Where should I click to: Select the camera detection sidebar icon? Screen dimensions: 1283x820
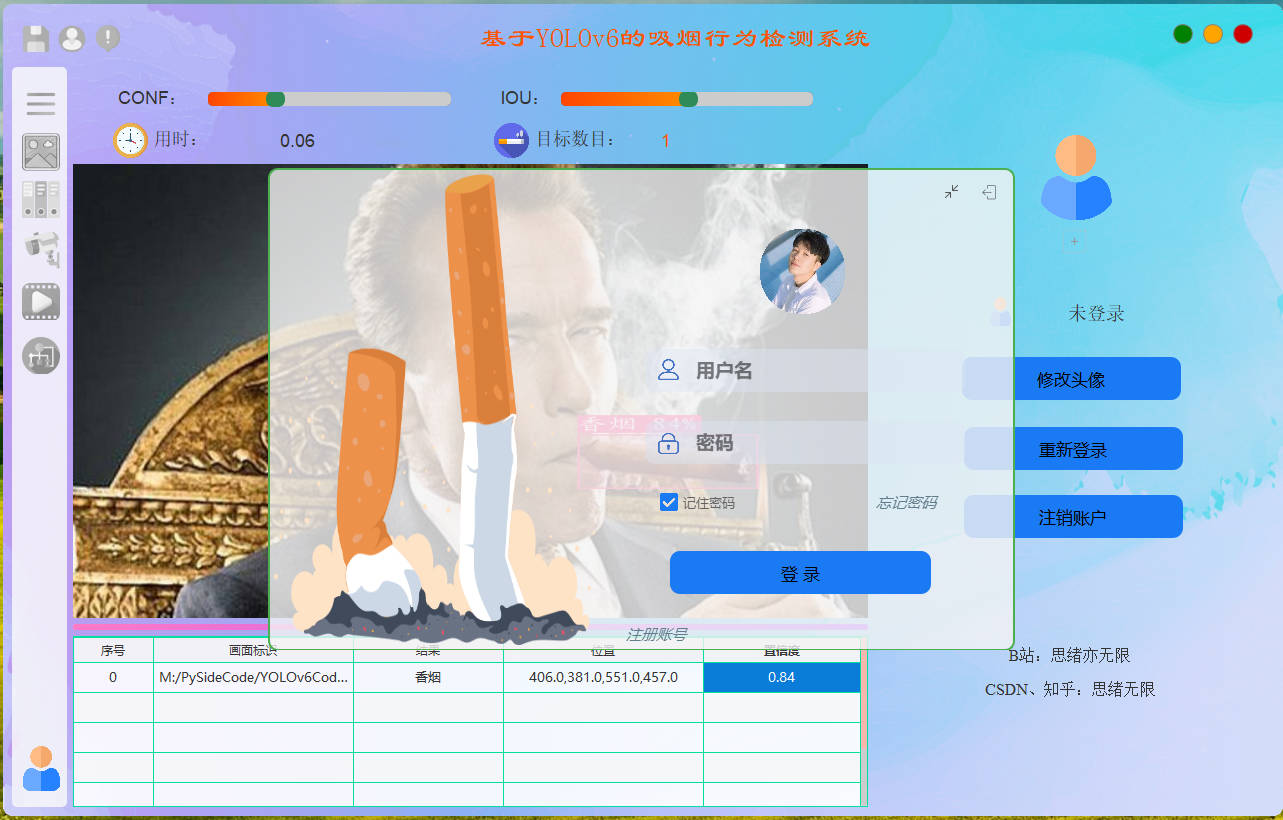[41, 249]
